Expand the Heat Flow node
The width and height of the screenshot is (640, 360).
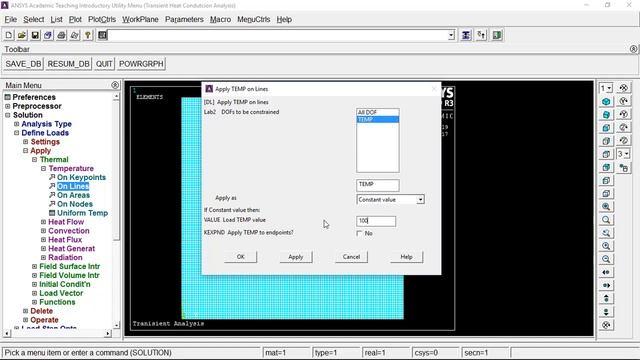pos(43,222)
